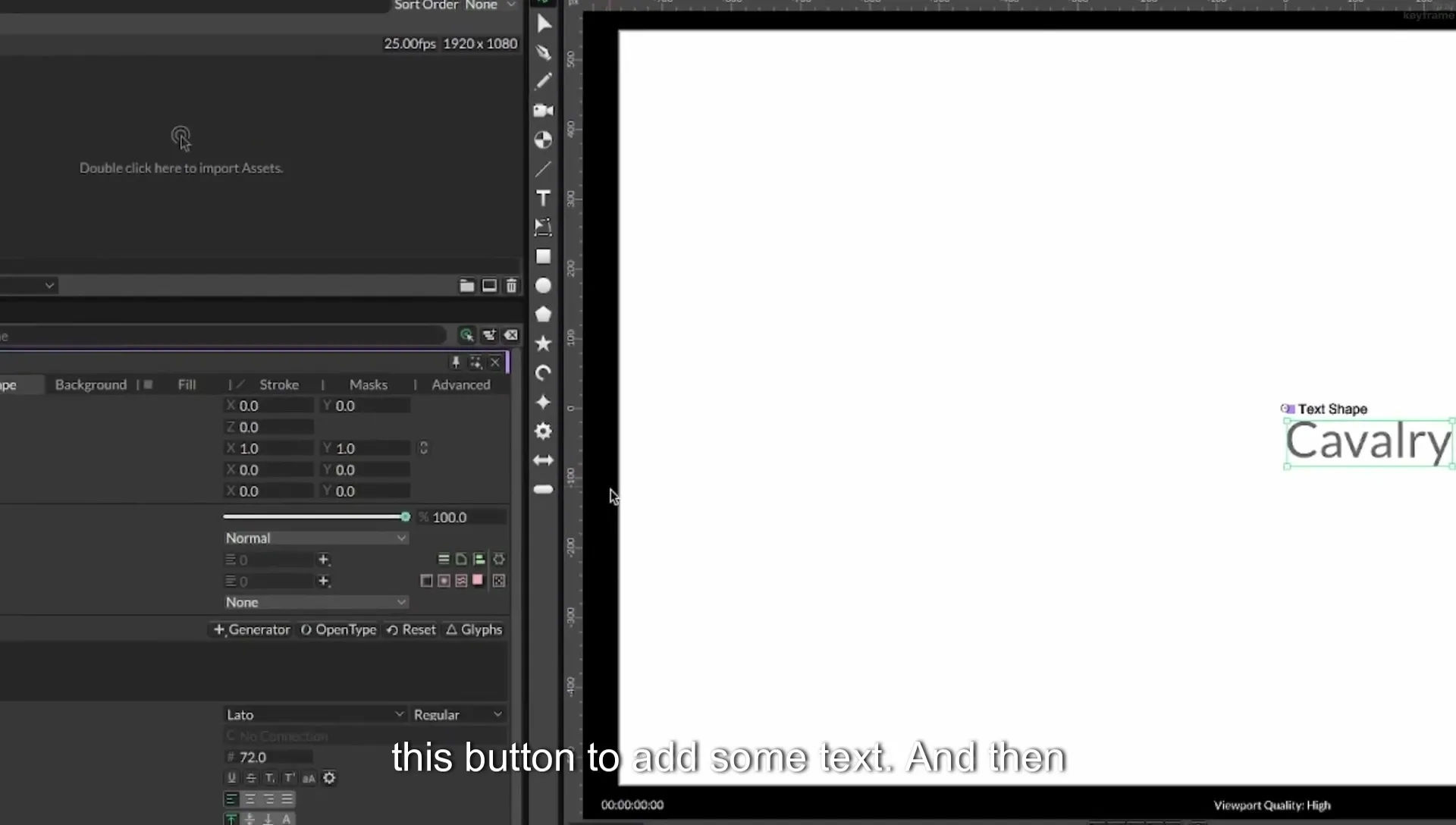Select the Cog gear shape tool

tap(543, 431)
